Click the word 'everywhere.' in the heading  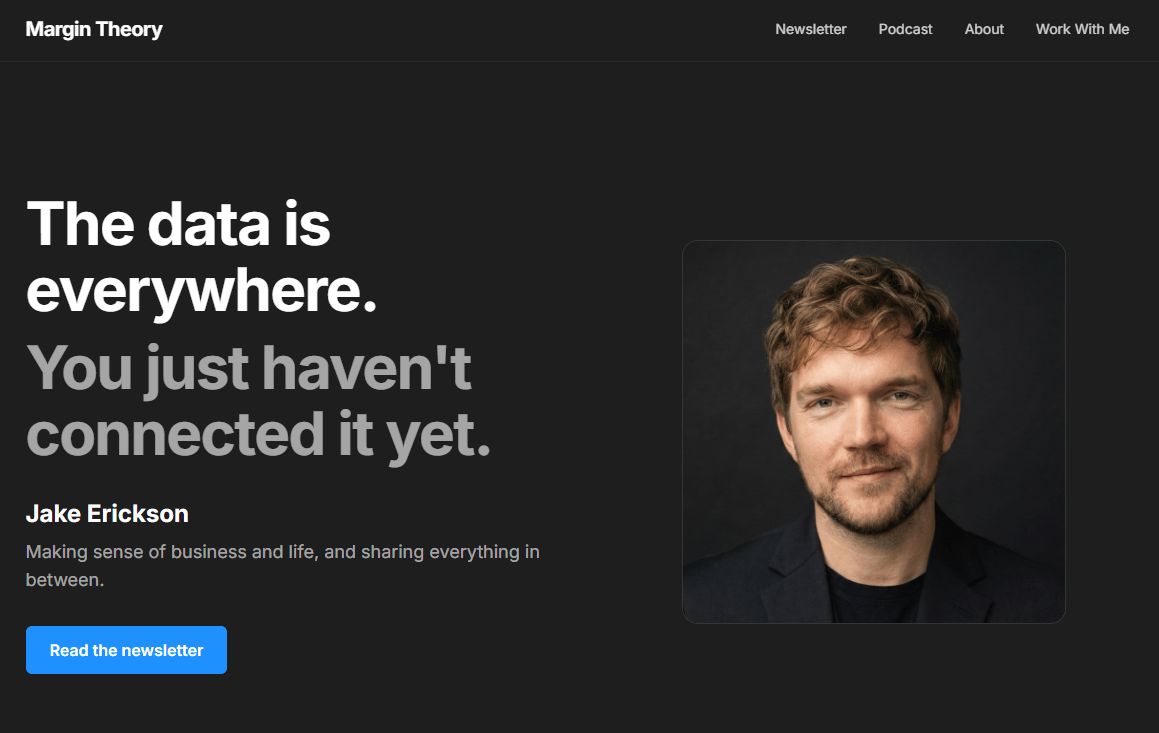tap(201, 292)
